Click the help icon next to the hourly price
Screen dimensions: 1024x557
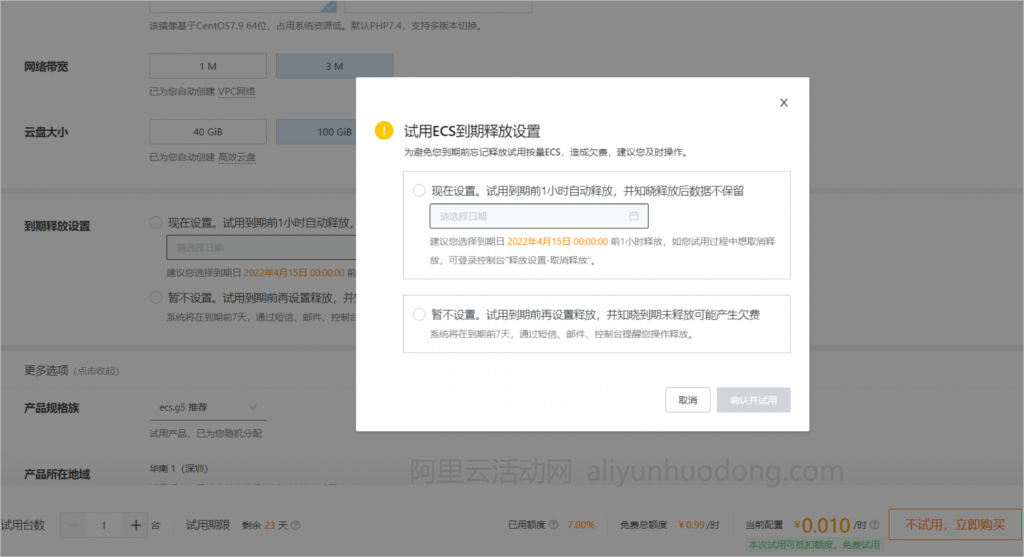874,524
